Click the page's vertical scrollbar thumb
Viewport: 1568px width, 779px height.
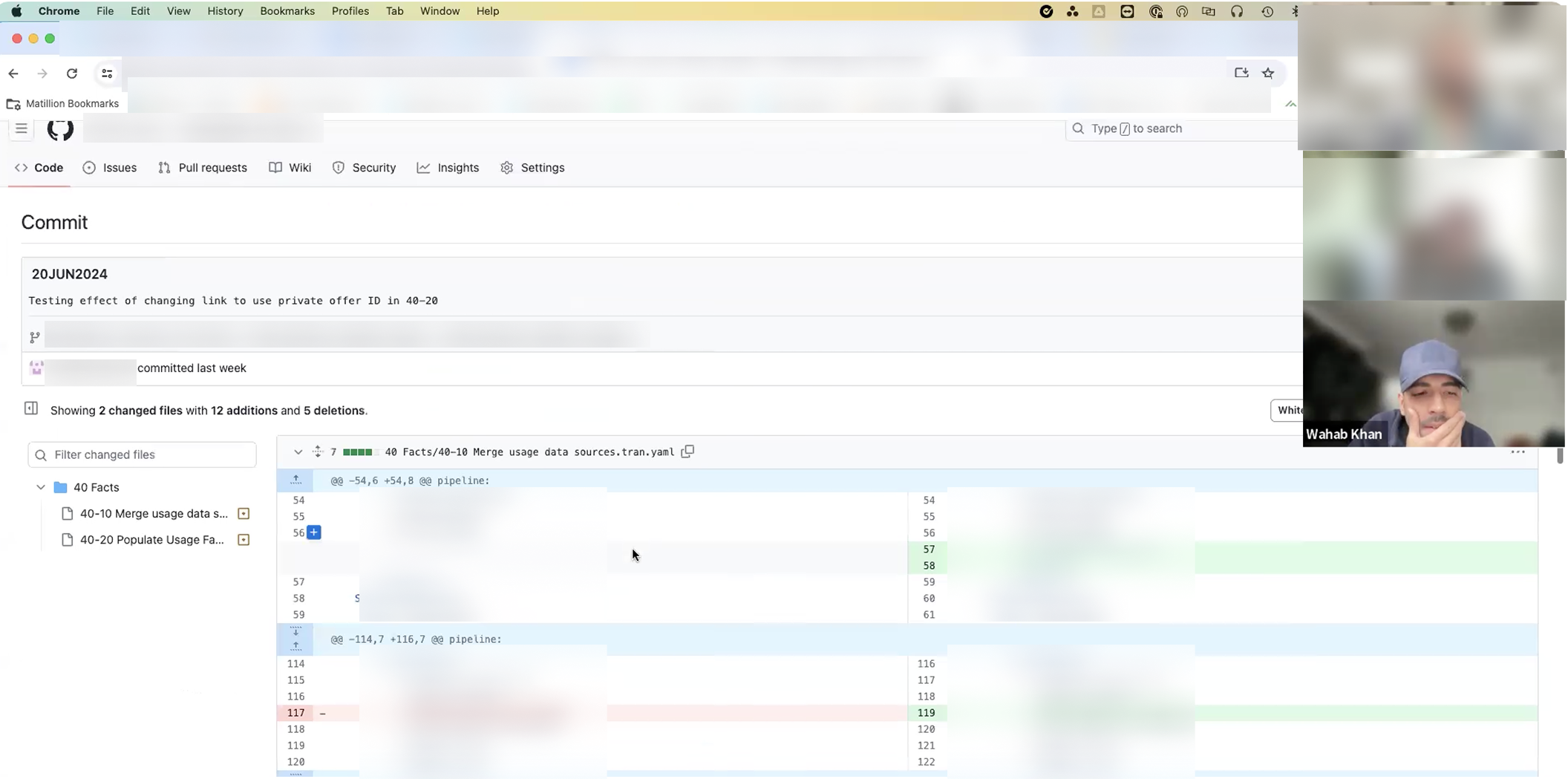[x=1560, y=456]
